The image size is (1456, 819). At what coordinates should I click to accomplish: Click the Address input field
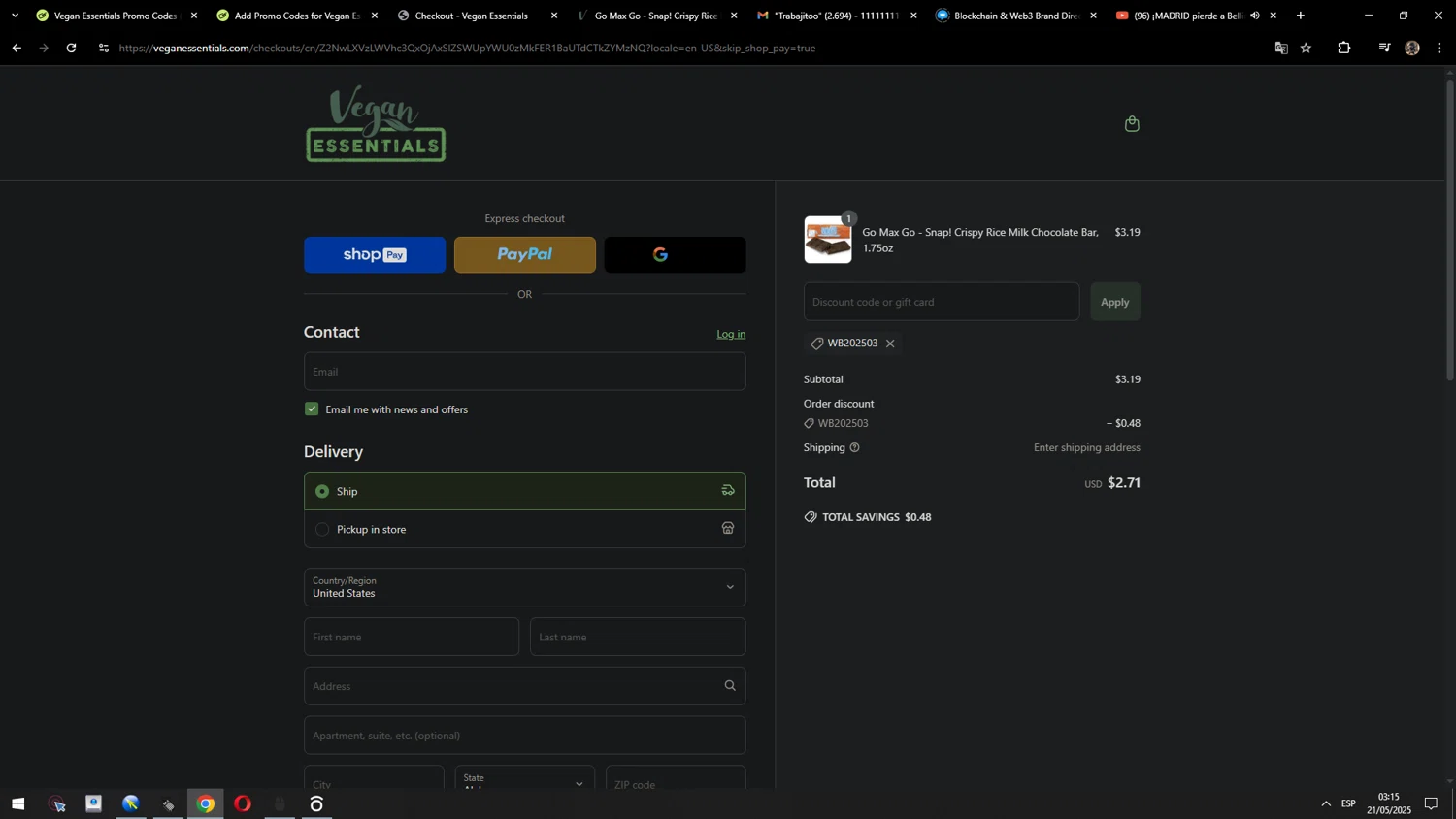[525, 686]
